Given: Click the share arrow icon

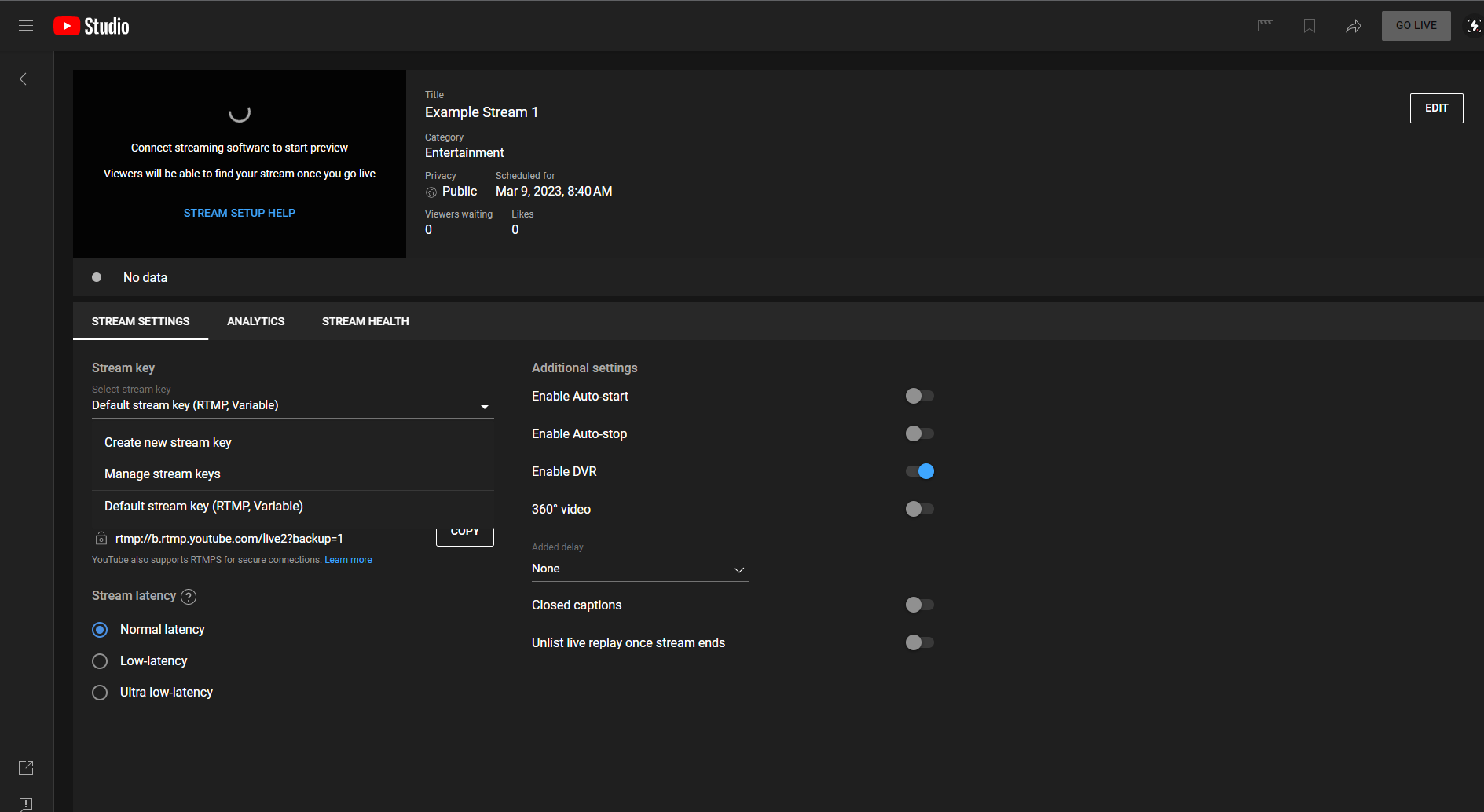Looking at the screenshot, I should 1354,26.
